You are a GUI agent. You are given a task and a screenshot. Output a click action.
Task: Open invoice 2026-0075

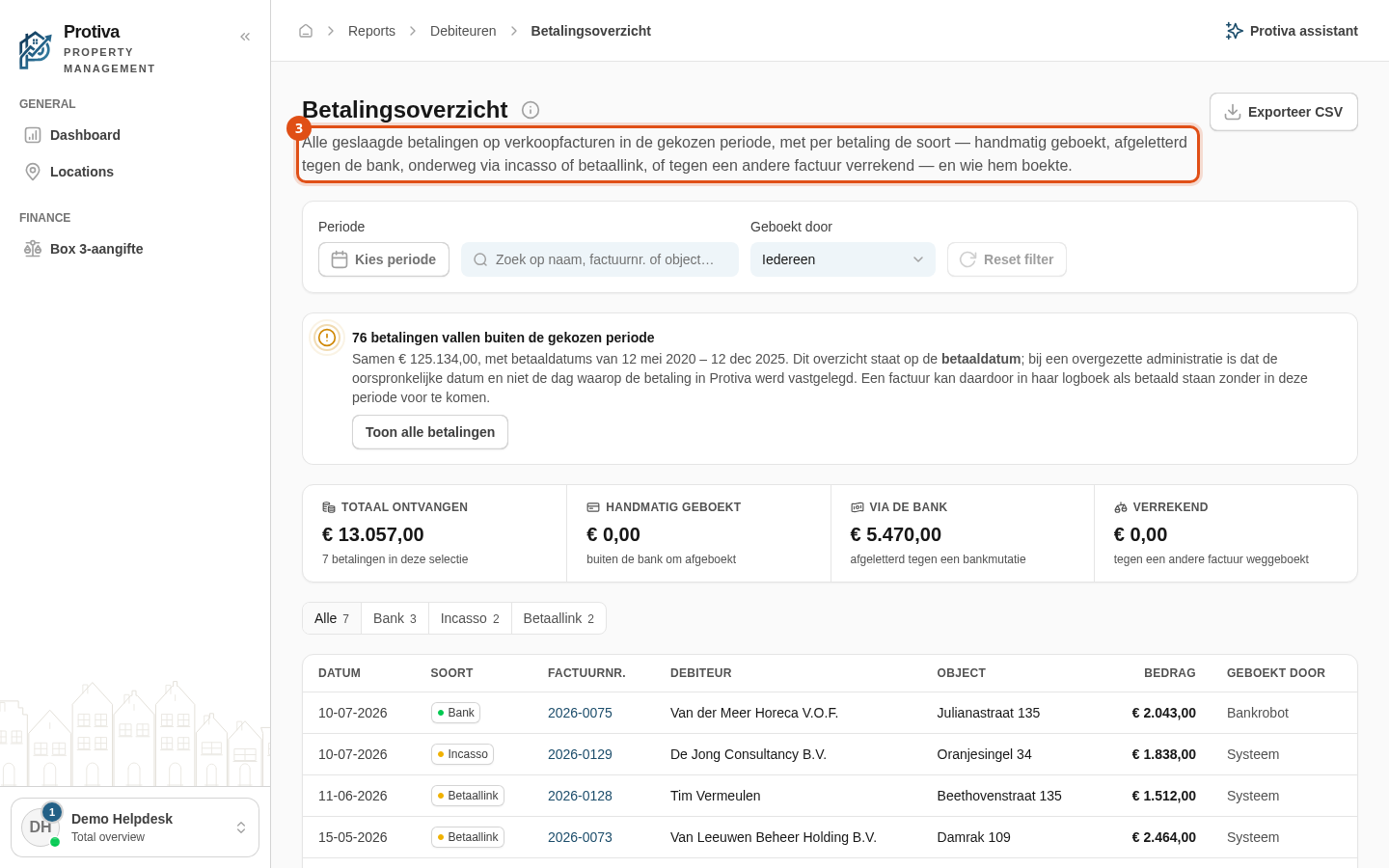click(x=580, y=713)
